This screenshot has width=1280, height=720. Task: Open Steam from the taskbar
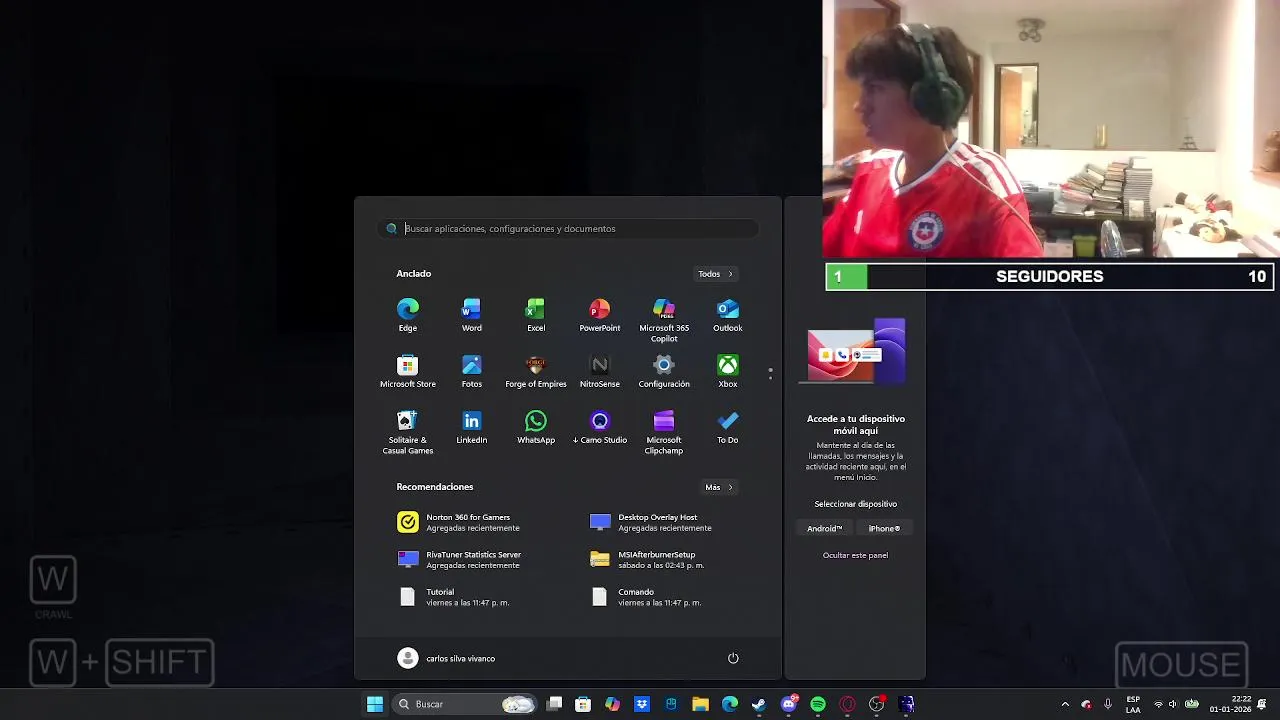tap(759, 704)
